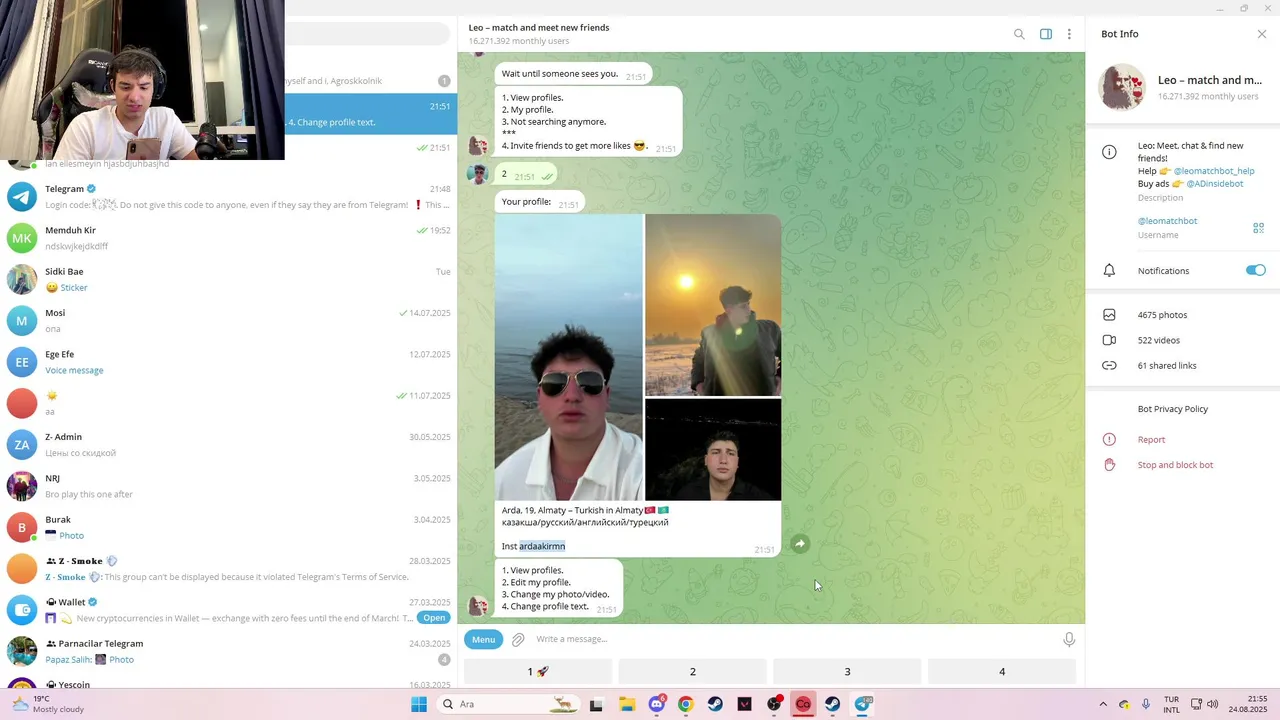The image size is (1280, 720).
Task: Open the bot Menu button
Action: pos(484,639)
